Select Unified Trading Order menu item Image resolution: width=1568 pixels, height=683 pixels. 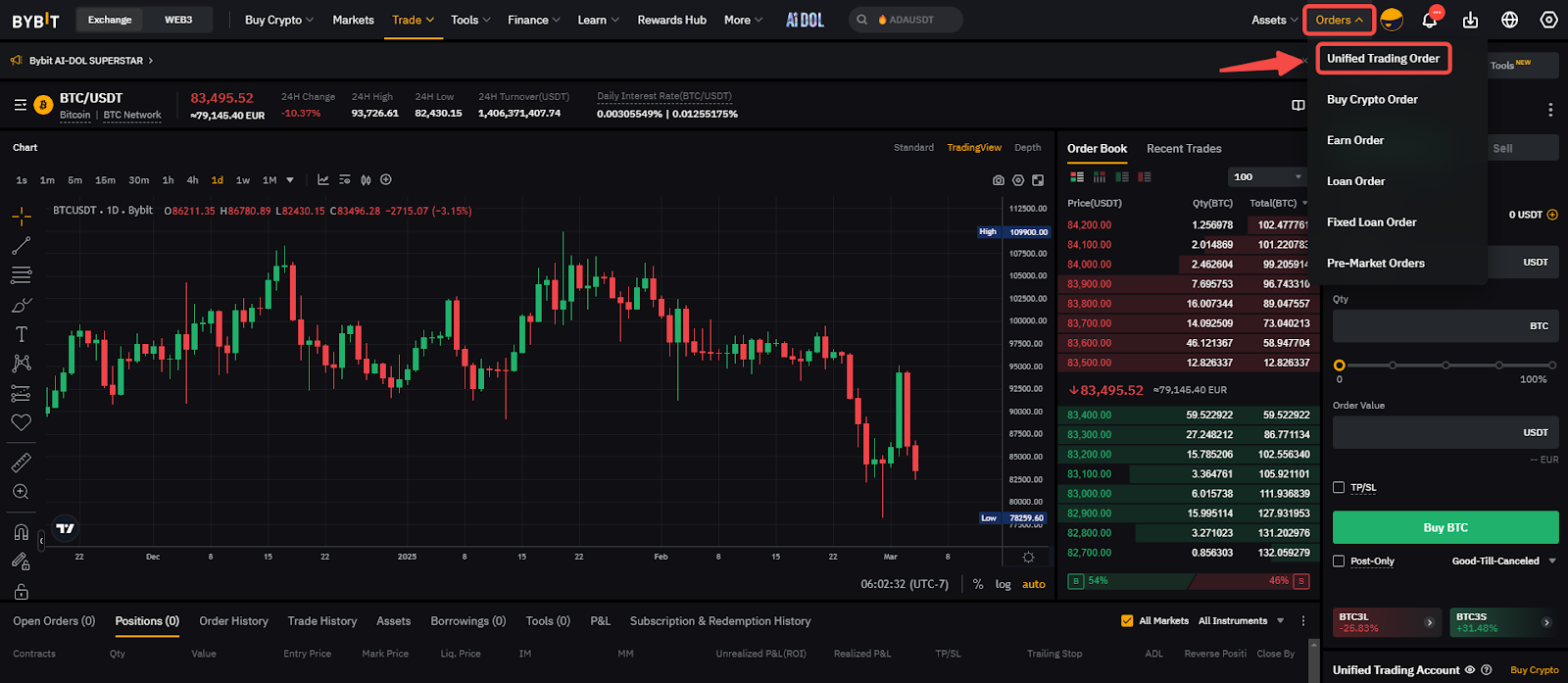coord(1383,59)
